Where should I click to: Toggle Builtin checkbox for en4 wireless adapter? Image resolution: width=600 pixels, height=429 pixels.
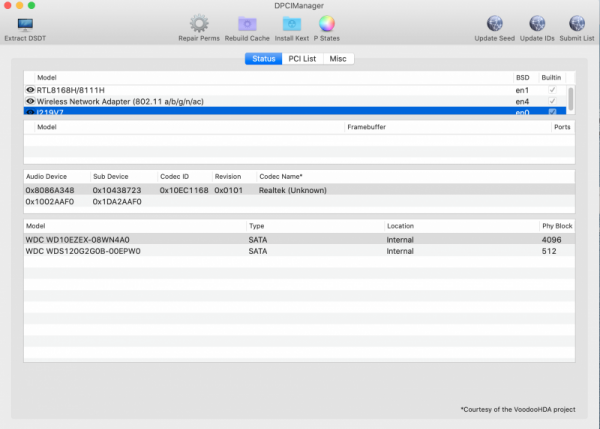coord(551,101)
